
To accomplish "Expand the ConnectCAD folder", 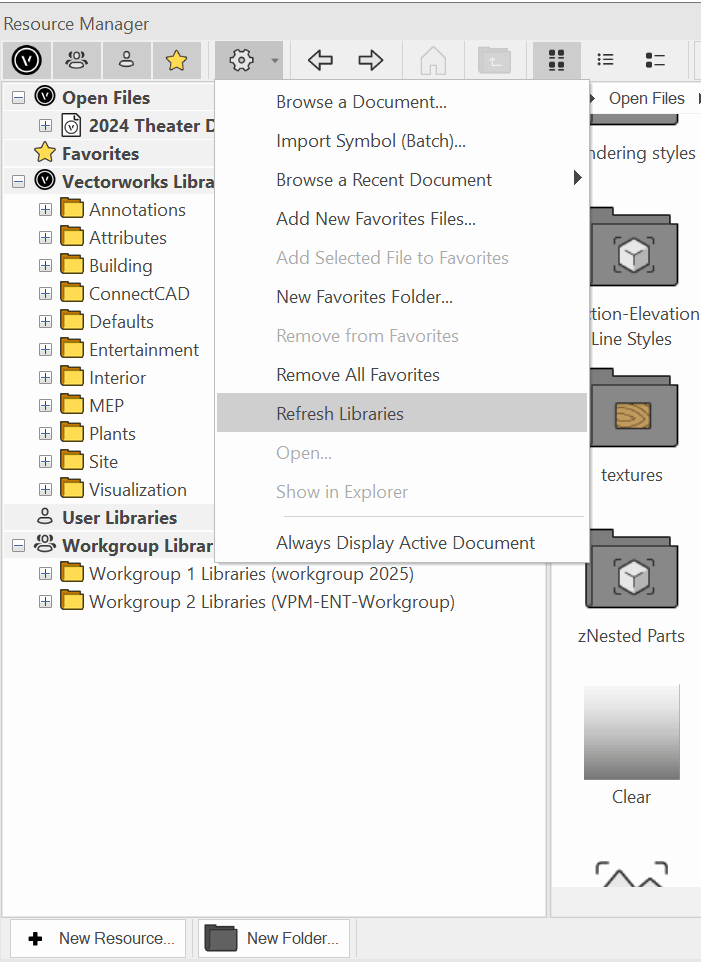I will (x=45, y=293).
